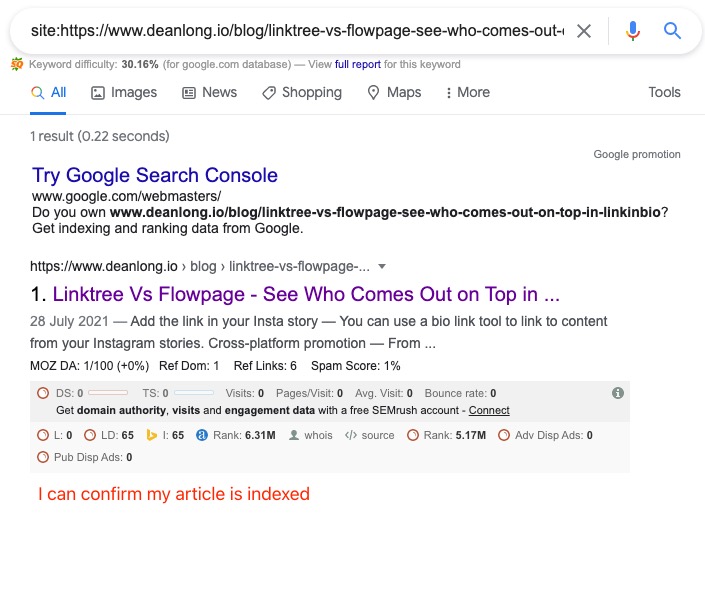Expand the result URL dropdown arrow
Screen dimensions: 705x611
382,267
